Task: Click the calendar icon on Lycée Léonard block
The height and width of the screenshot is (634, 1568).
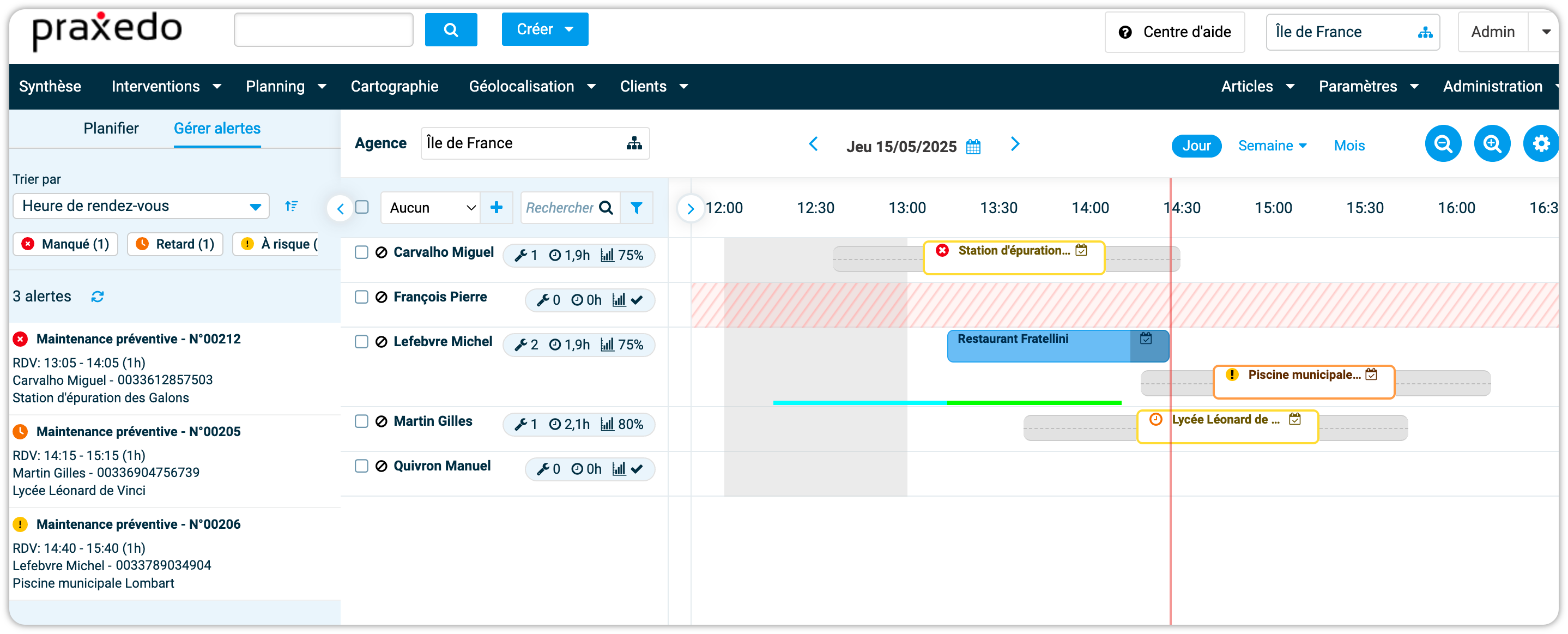Action: 1295,419
